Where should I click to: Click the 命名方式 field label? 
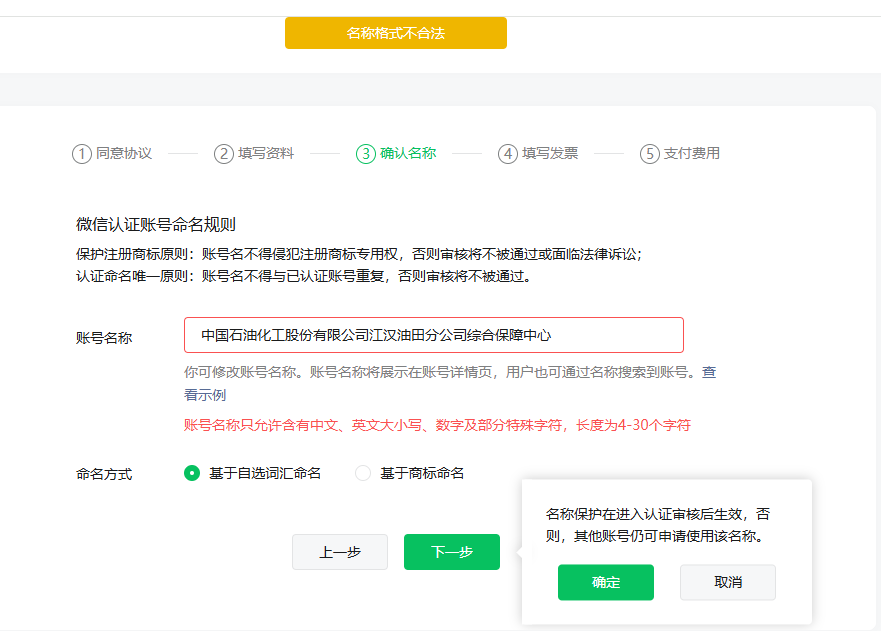pyautogui.click(x=104, y=474)
